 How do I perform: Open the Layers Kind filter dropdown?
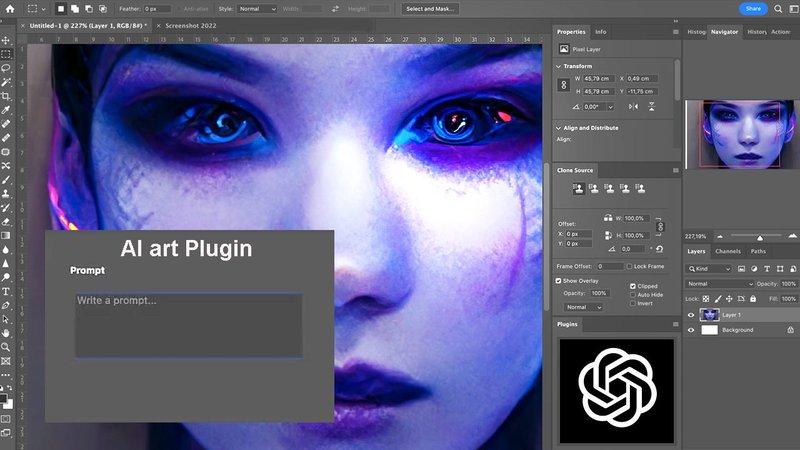pos(709,268)
